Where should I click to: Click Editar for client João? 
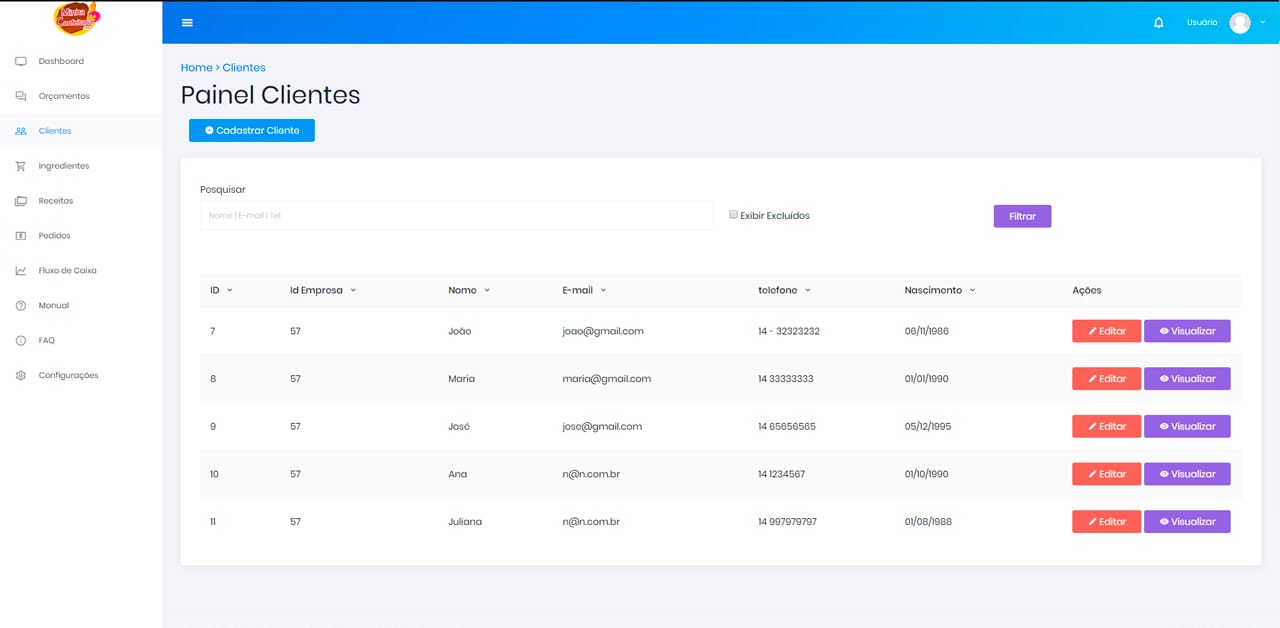[1106, 331]
